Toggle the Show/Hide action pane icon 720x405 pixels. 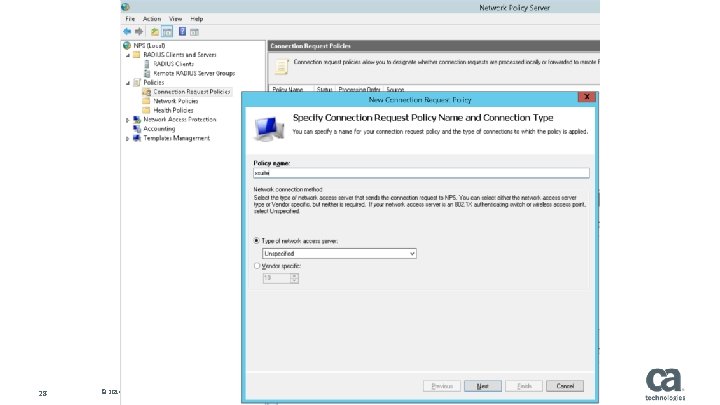click(194, 32)
